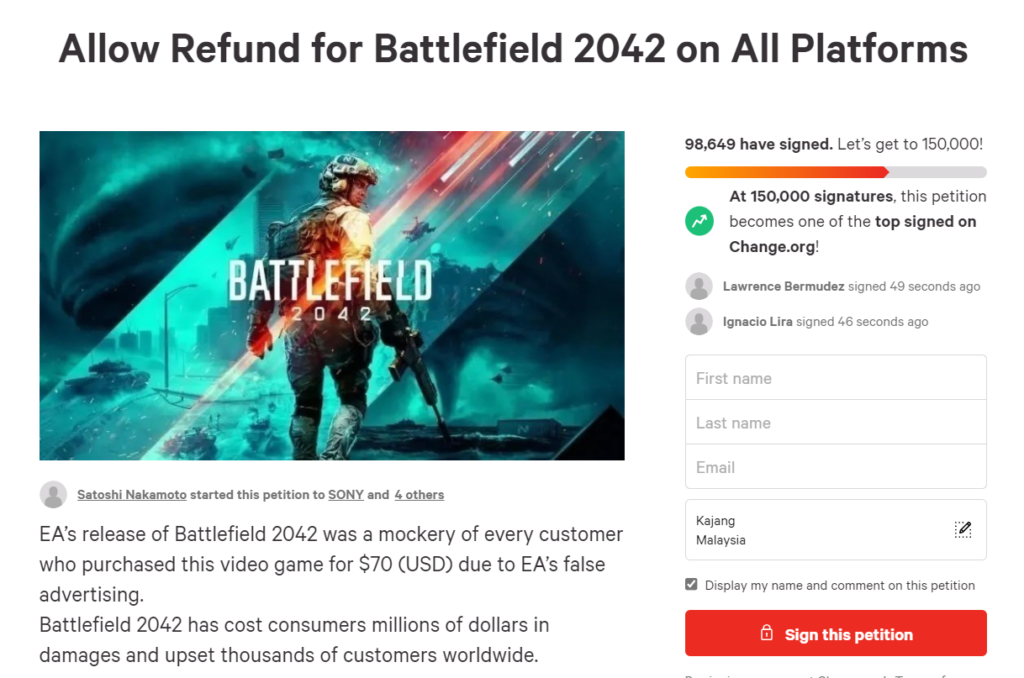
Task: Open the Satoshi Nakamoto profile link
Action: tap(132, 494)
